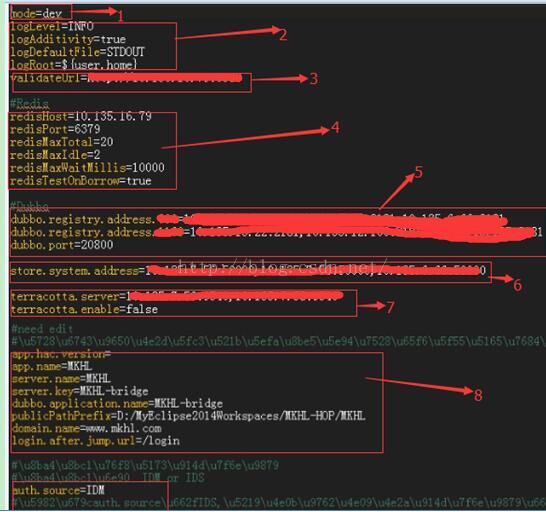Click the publicPathPrefix path line

[189, 416]
